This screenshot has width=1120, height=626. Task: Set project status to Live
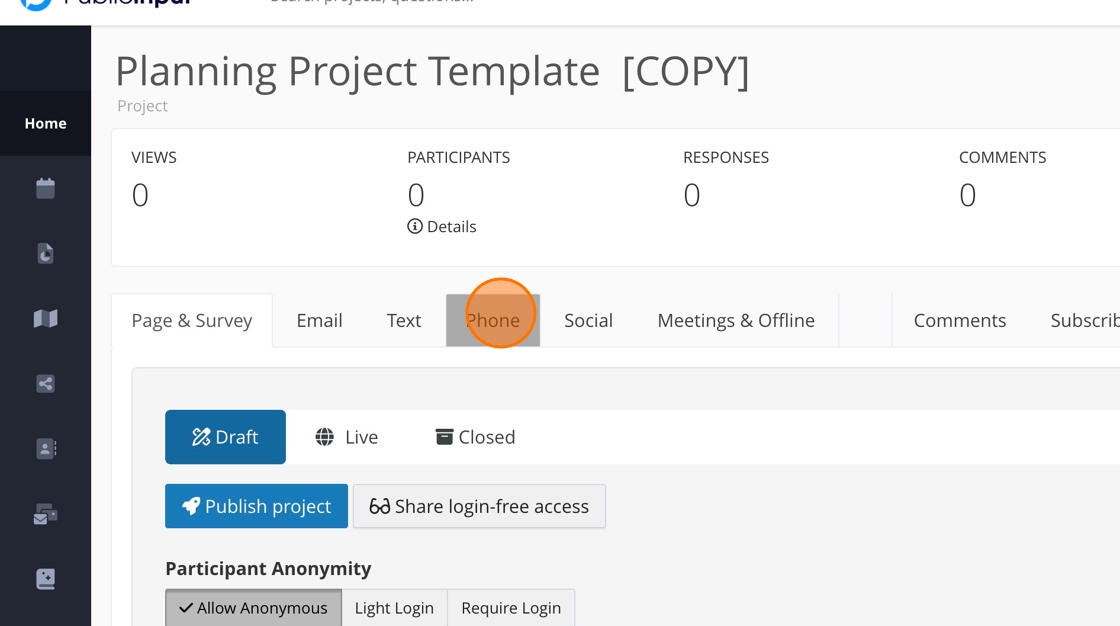(346, 437)
